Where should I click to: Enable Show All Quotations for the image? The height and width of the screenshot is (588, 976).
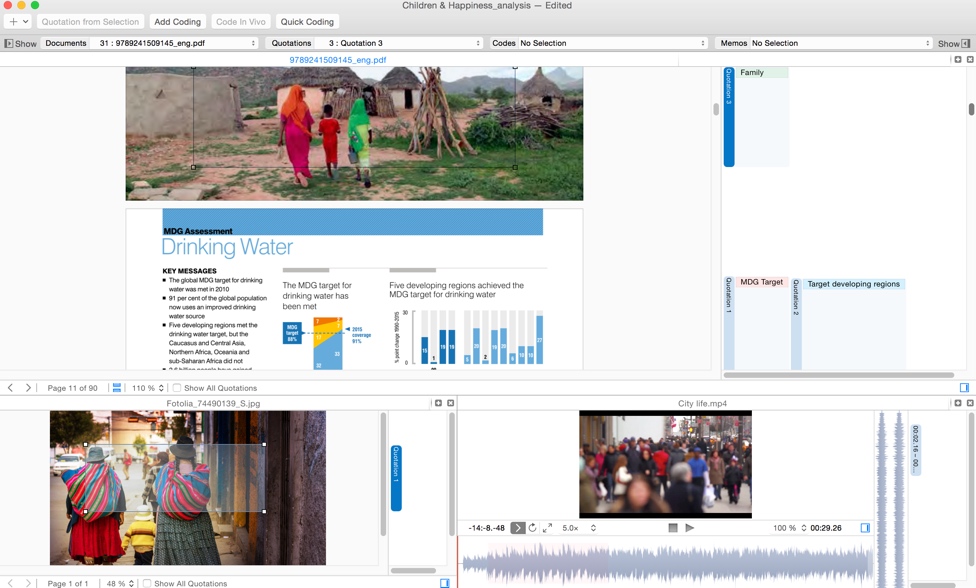[x=147, y=583]
